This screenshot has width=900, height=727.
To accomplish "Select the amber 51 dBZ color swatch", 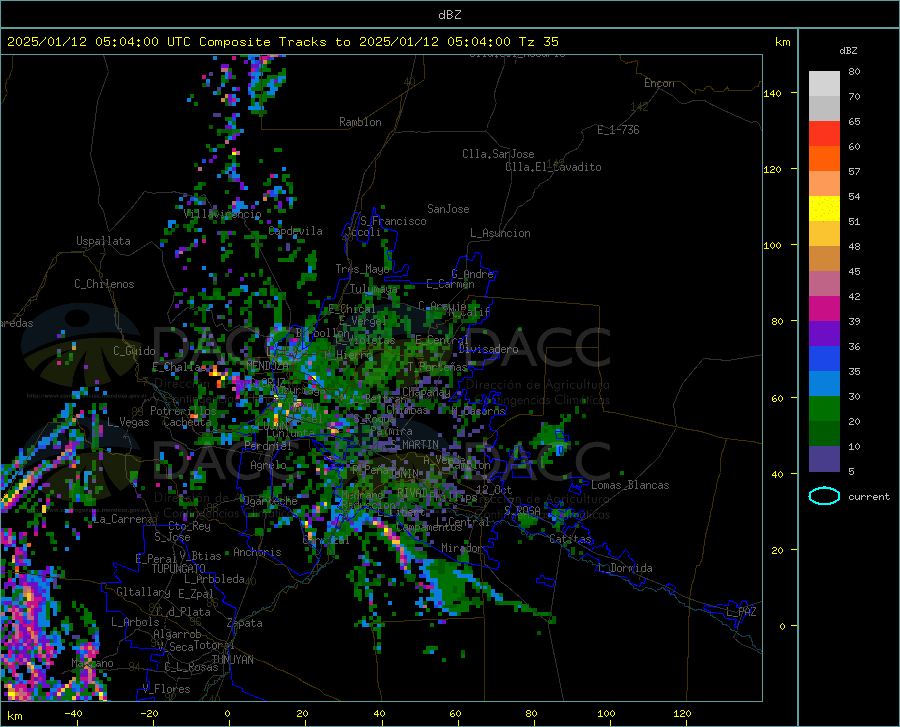I will pos(824,234).
